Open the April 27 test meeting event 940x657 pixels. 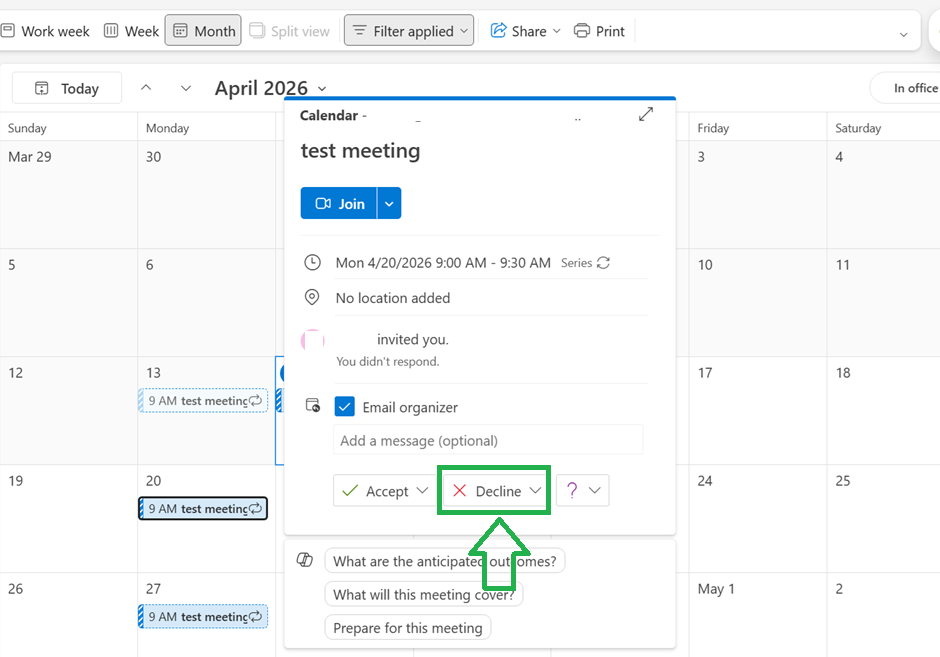[203, 616]
